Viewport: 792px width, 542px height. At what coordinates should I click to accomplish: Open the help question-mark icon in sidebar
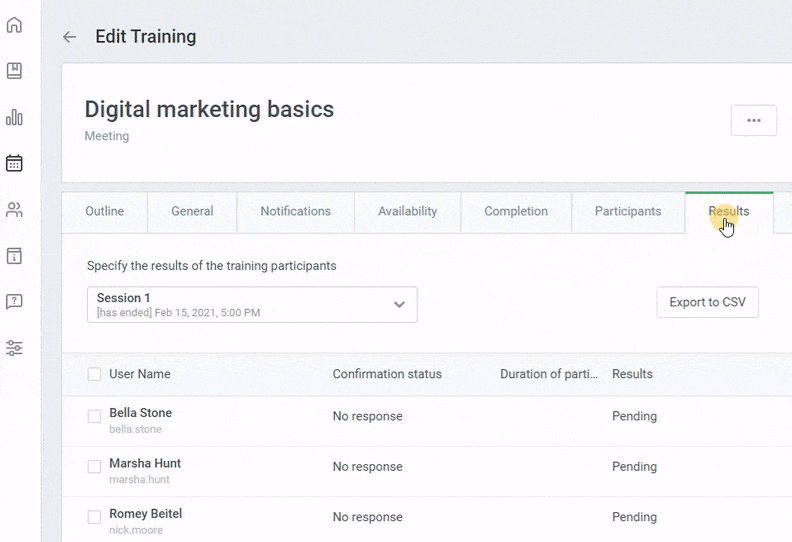click(x=14, y=302)
